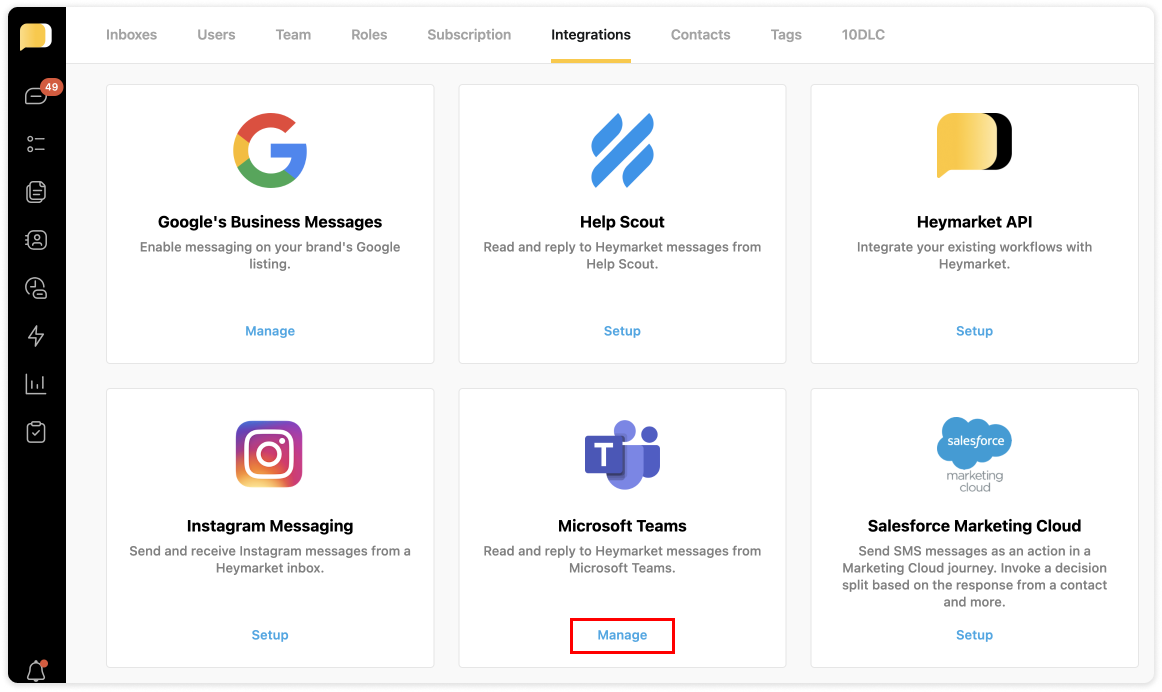Viewport: 1162px width, 692px height.
Task: Open the notifications bell icon
Action: pyautogui.click(x=36, y=671)
